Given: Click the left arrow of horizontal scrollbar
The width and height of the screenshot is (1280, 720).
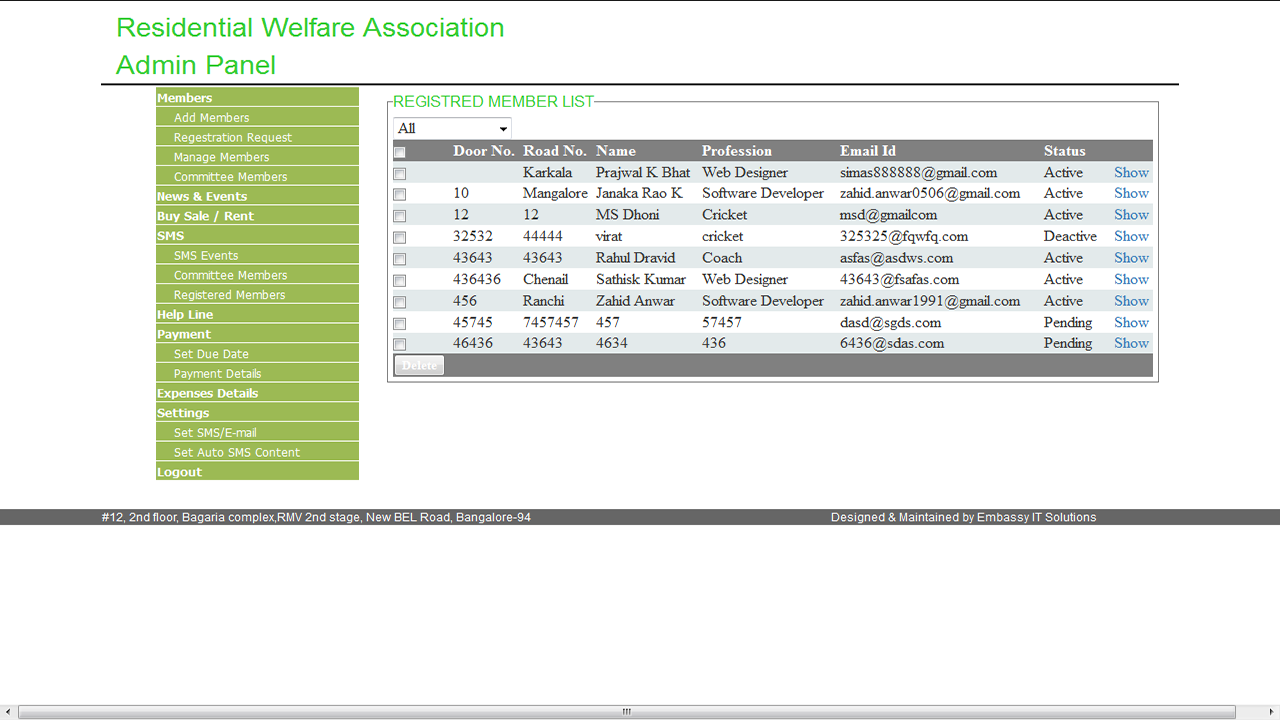Looking at the screenshot, I should tap(8, 712).
